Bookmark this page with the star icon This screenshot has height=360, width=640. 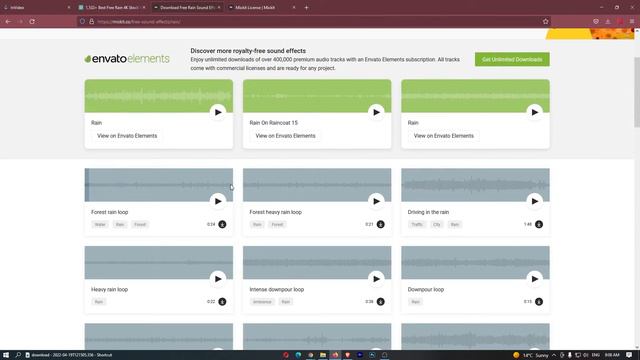[546, 21]
